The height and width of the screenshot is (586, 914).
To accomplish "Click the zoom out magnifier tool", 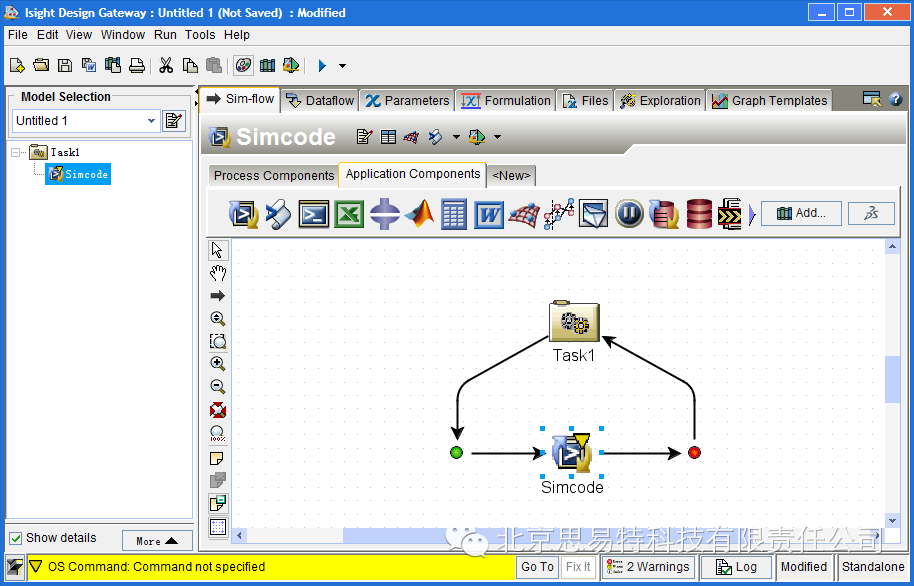I will point(217,387).
